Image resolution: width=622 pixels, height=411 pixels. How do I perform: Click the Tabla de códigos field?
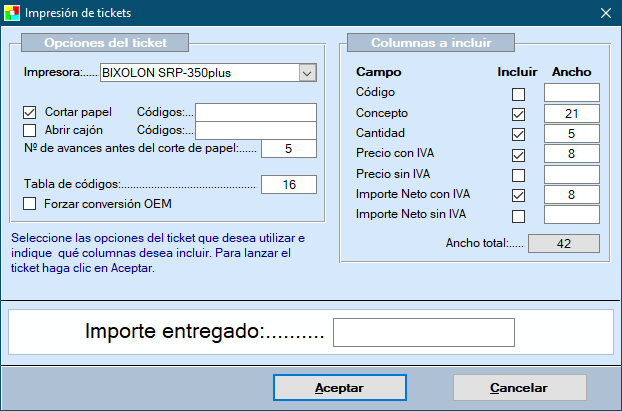(x=288, y=185)
